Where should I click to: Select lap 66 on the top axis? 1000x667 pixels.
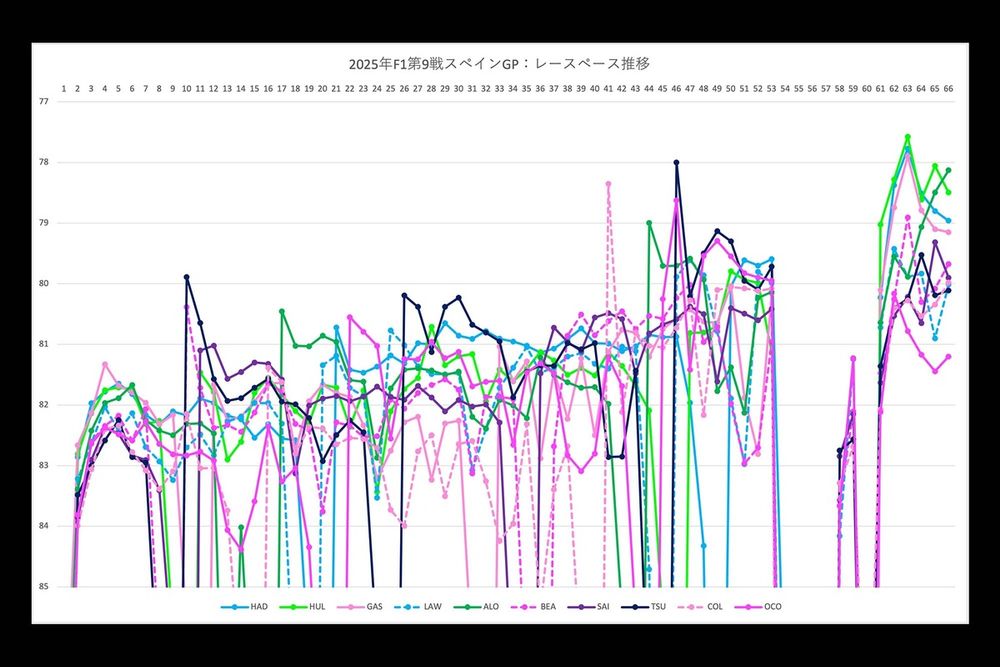(948, 89)
